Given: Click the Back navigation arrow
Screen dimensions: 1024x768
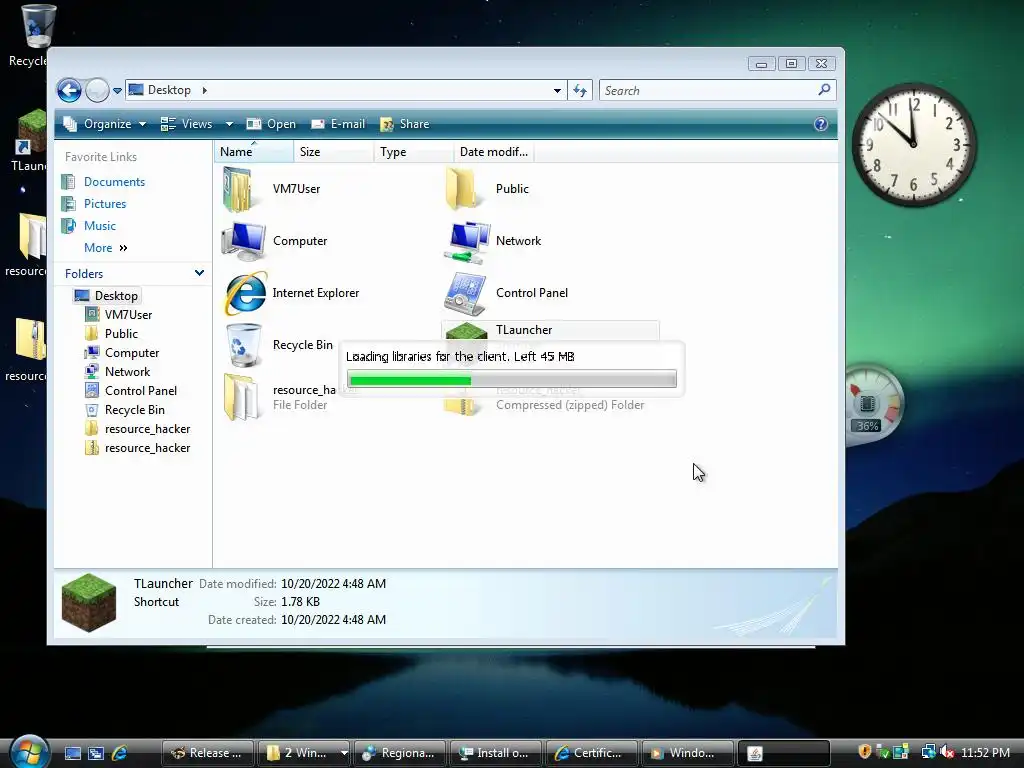Looking at the screenshot, I should click(69, 90).
